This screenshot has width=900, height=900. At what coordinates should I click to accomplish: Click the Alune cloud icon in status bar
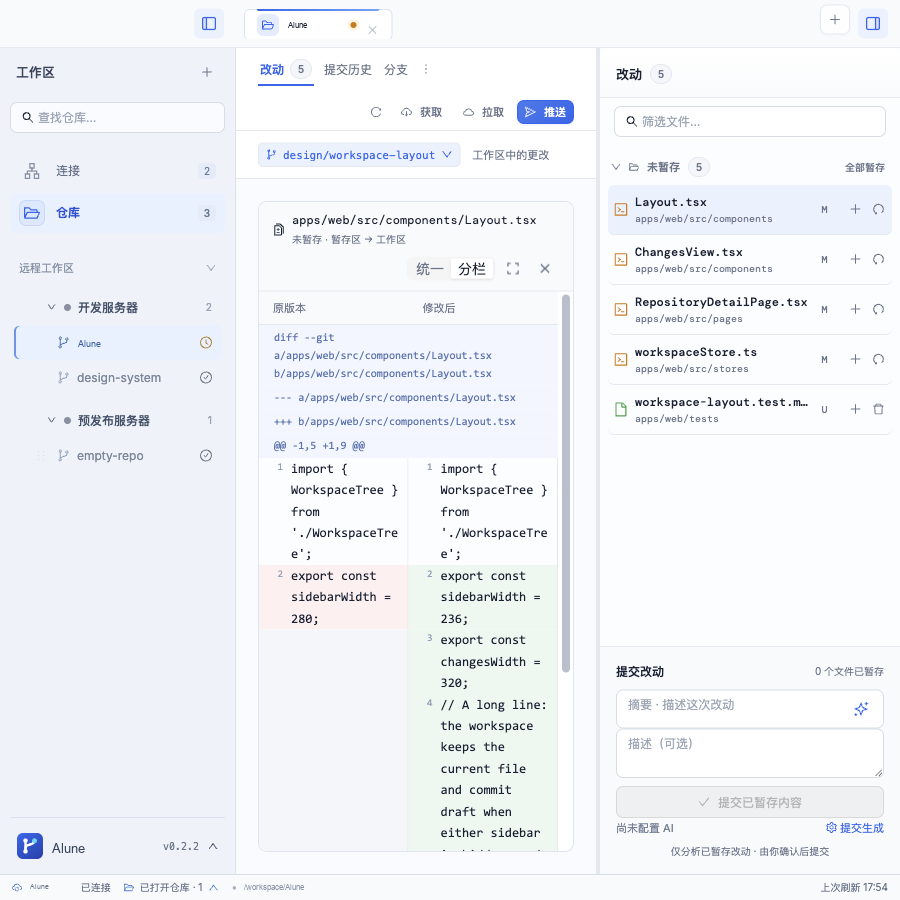[x=17, y=887]
